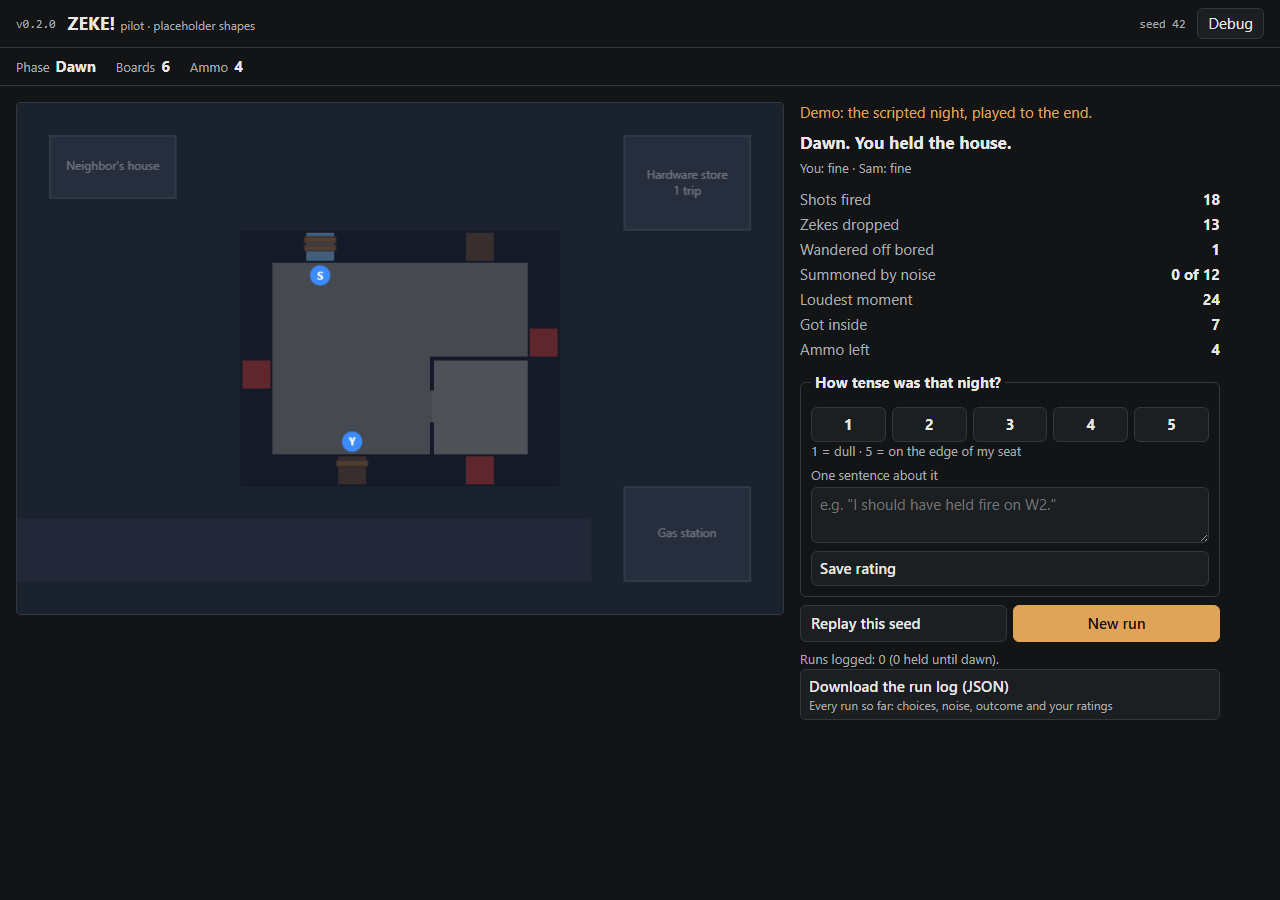1280x900 pixels.
Task: Open the Debug panel
Action: click(1230, 24)
